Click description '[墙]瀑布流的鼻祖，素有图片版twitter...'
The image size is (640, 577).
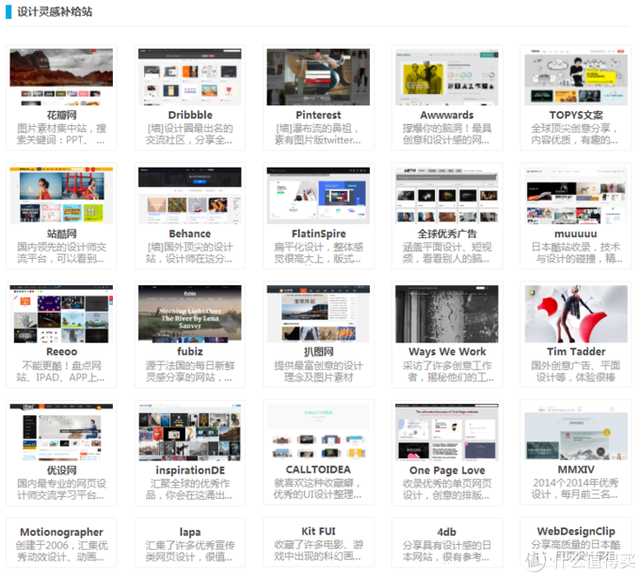pyautogui.click(x=318, y=134)
